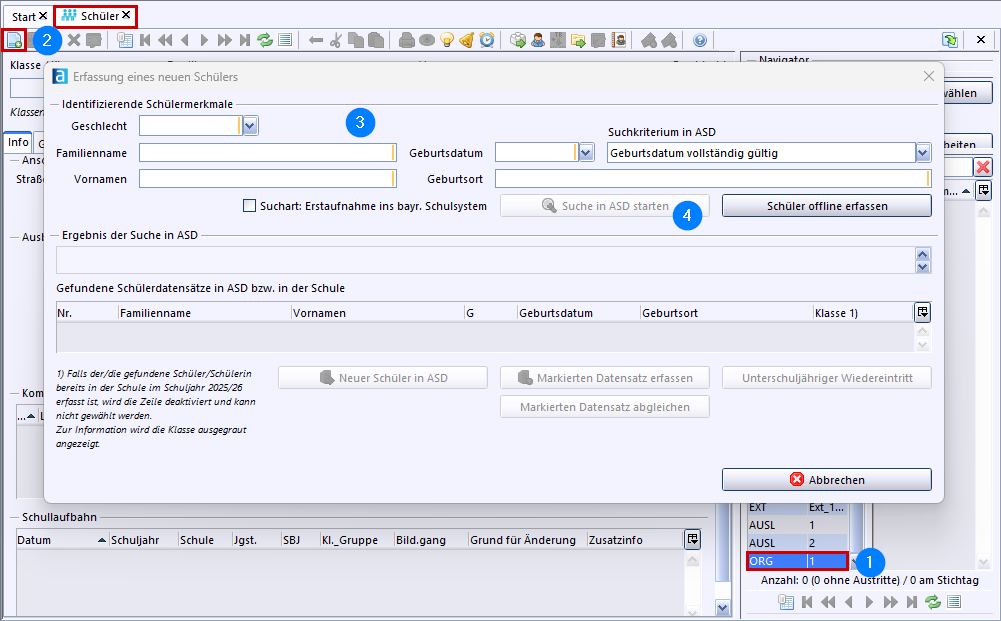Click the Schüler offline erfassen button

pyautogui.click(x=826, y=206)
